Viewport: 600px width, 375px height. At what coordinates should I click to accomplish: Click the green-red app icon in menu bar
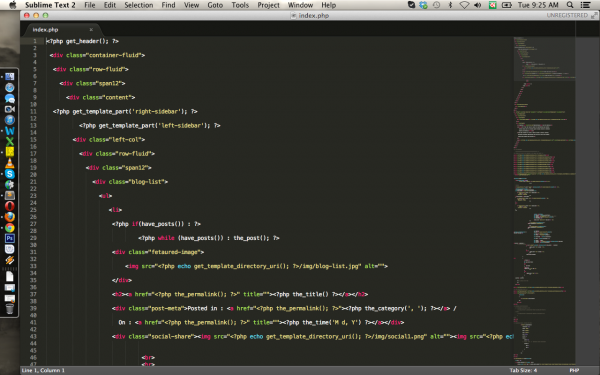click(492, 5)
